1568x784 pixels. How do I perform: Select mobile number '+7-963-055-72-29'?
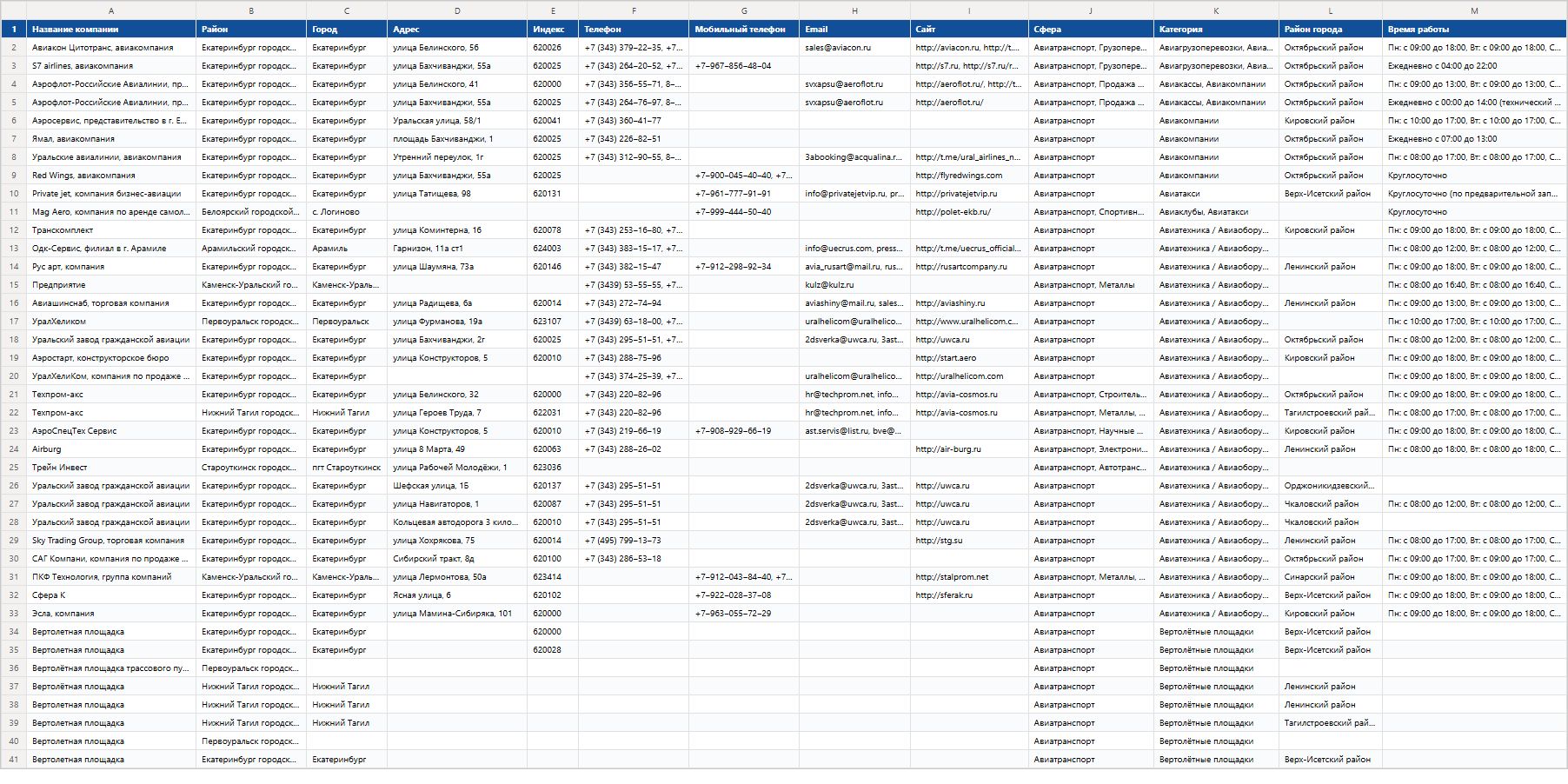[744, 614]
